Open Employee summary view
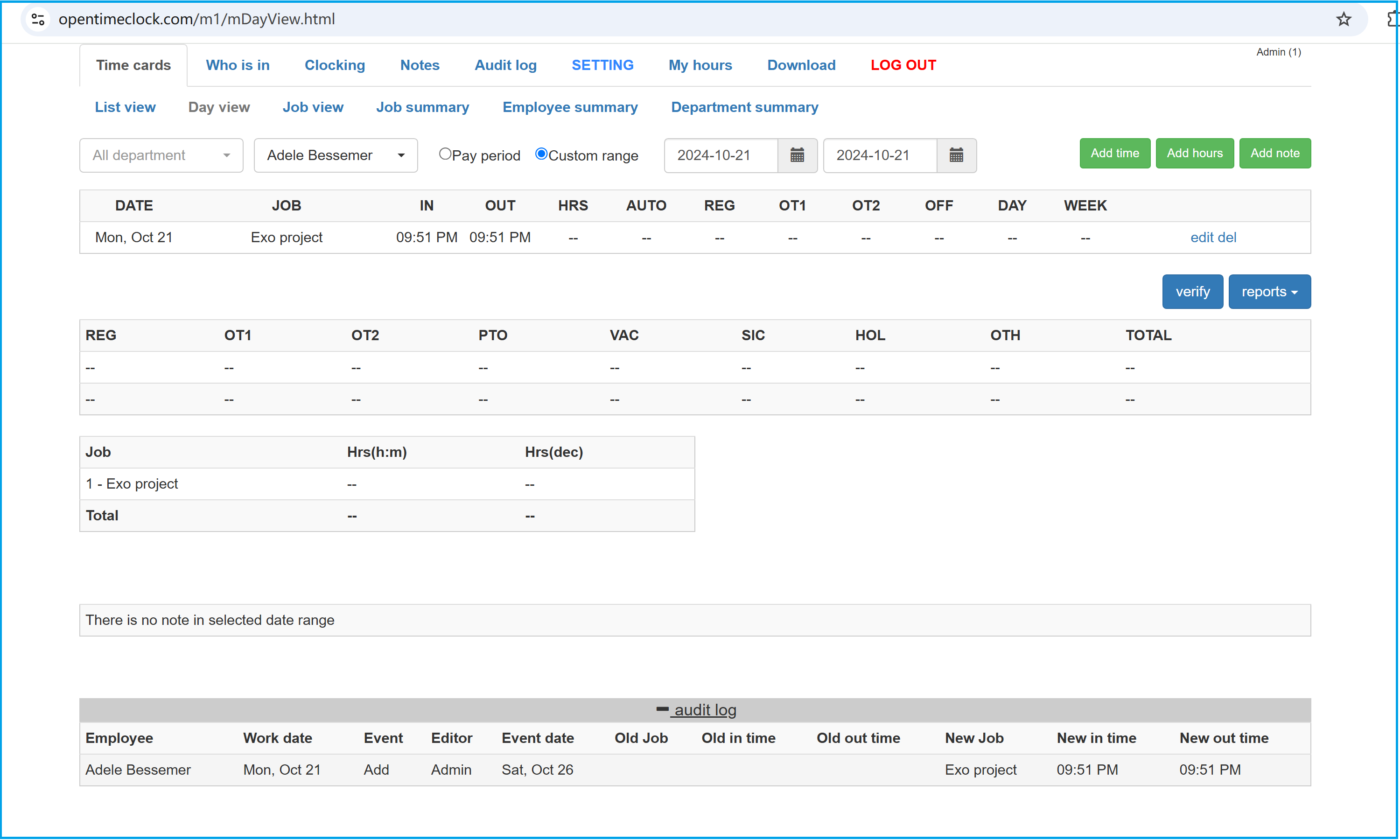 [570, 107]
